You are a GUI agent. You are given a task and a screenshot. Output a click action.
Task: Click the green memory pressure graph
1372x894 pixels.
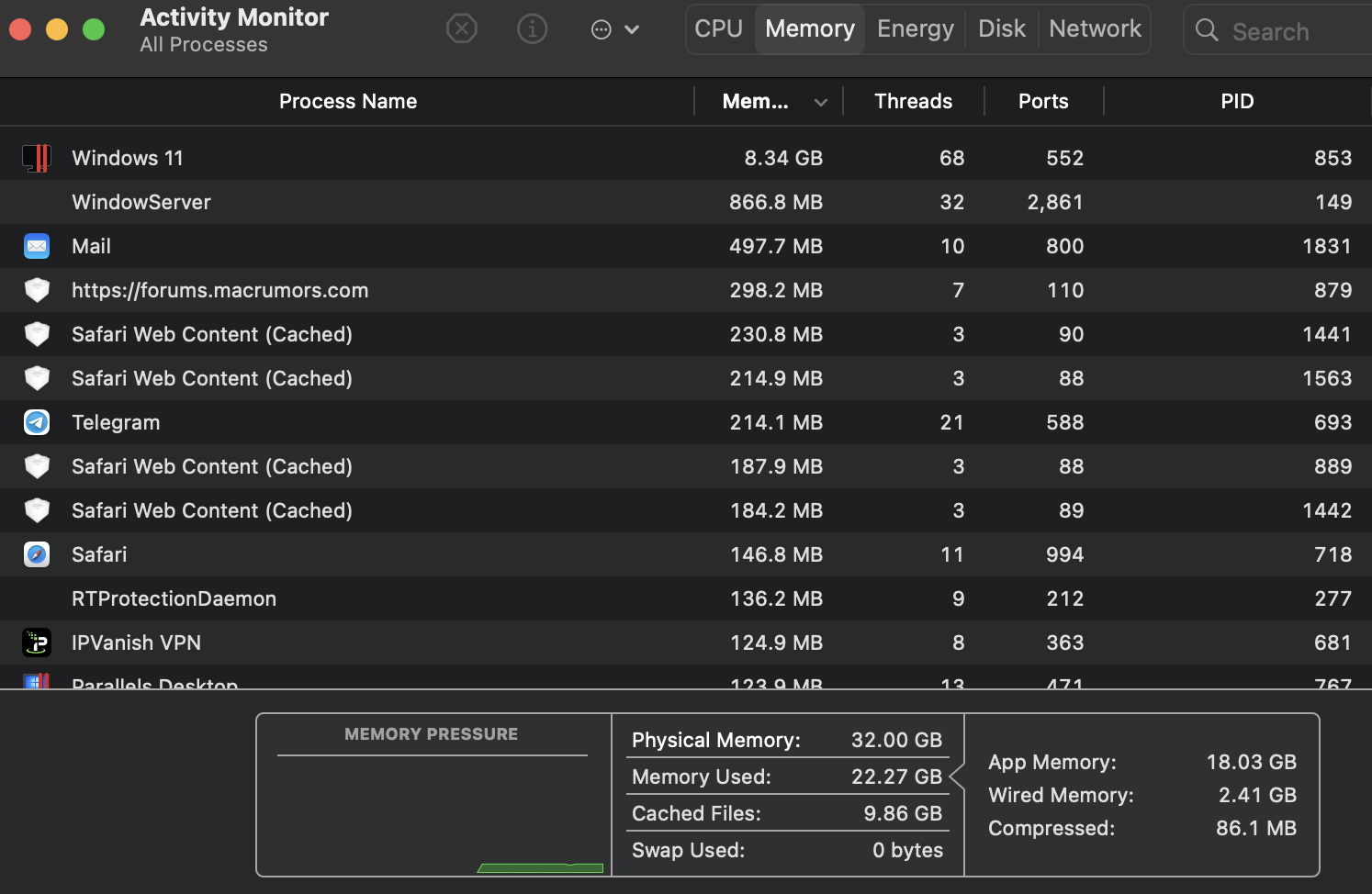[540, 867]
